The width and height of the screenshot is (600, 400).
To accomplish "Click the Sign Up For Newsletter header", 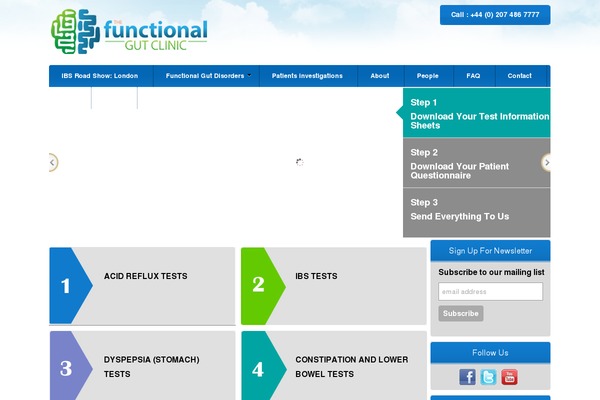I will pyautogui.click(x=490, y=251).
